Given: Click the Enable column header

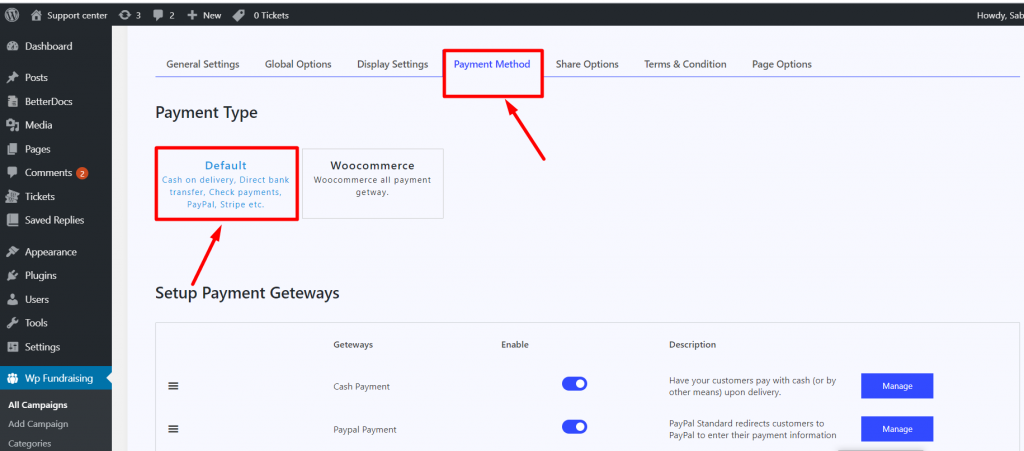Looking at the screenshot, I should (x=515, y=345).
